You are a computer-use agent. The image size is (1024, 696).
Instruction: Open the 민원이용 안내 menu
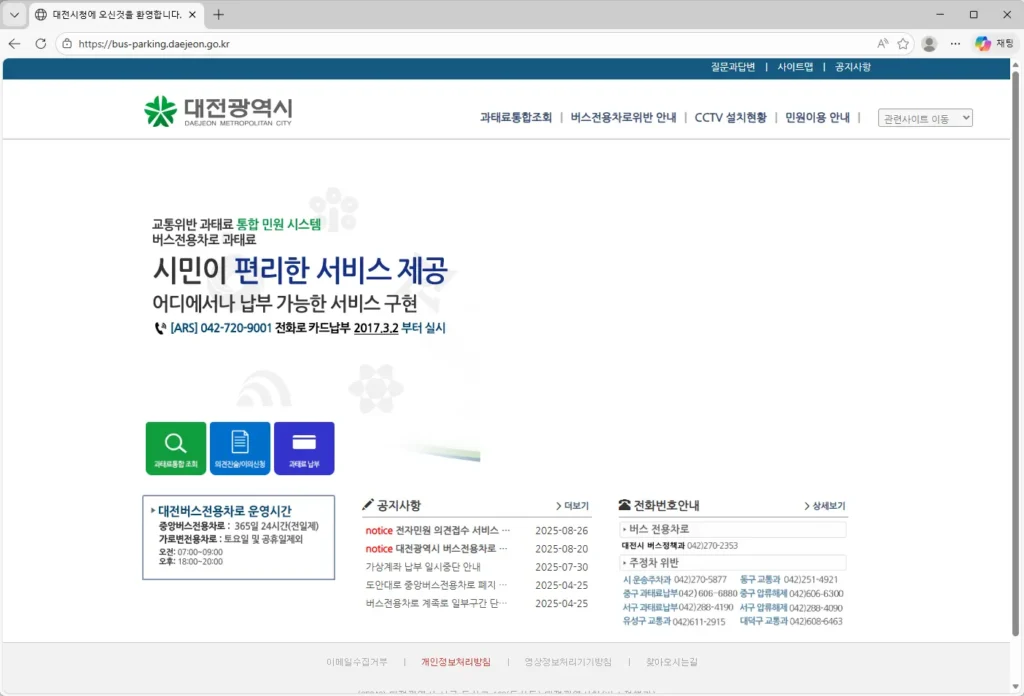(x=818, y=117)
